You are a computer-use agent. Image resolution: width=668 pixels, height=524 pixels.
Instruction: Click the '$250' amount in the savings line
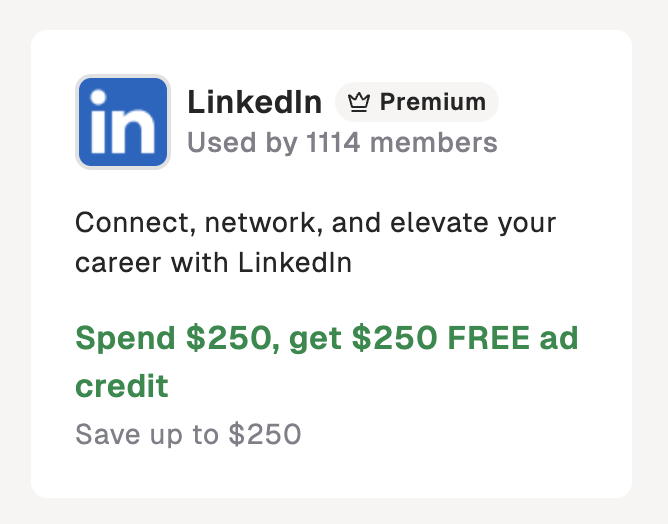(x=264, y=434)
